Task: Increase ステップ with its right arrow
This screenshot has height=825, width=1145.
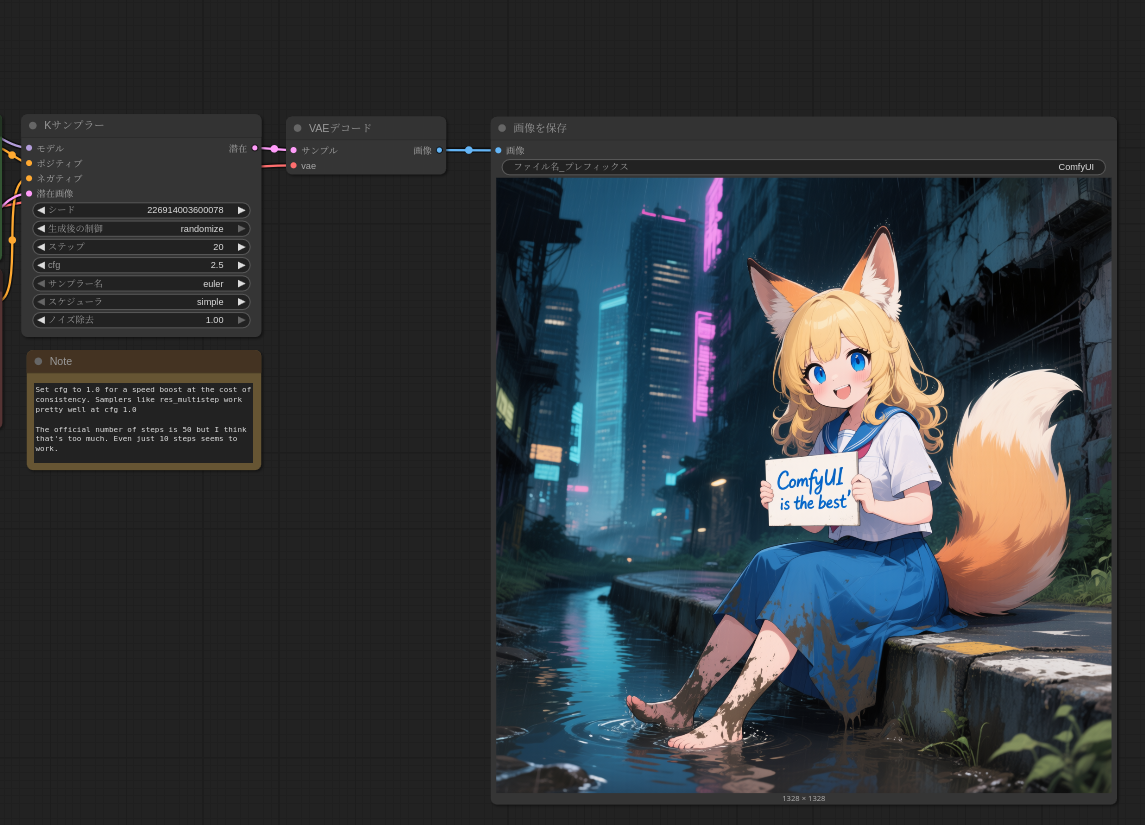Action: click(242, 247)
